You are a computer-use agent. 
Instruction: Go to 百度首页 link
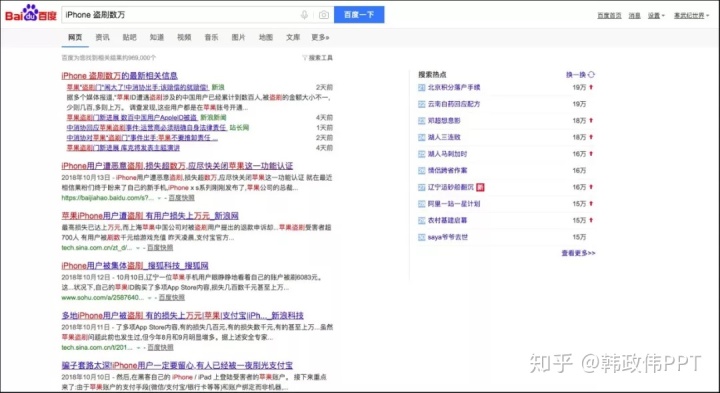[x=609, y=16]
